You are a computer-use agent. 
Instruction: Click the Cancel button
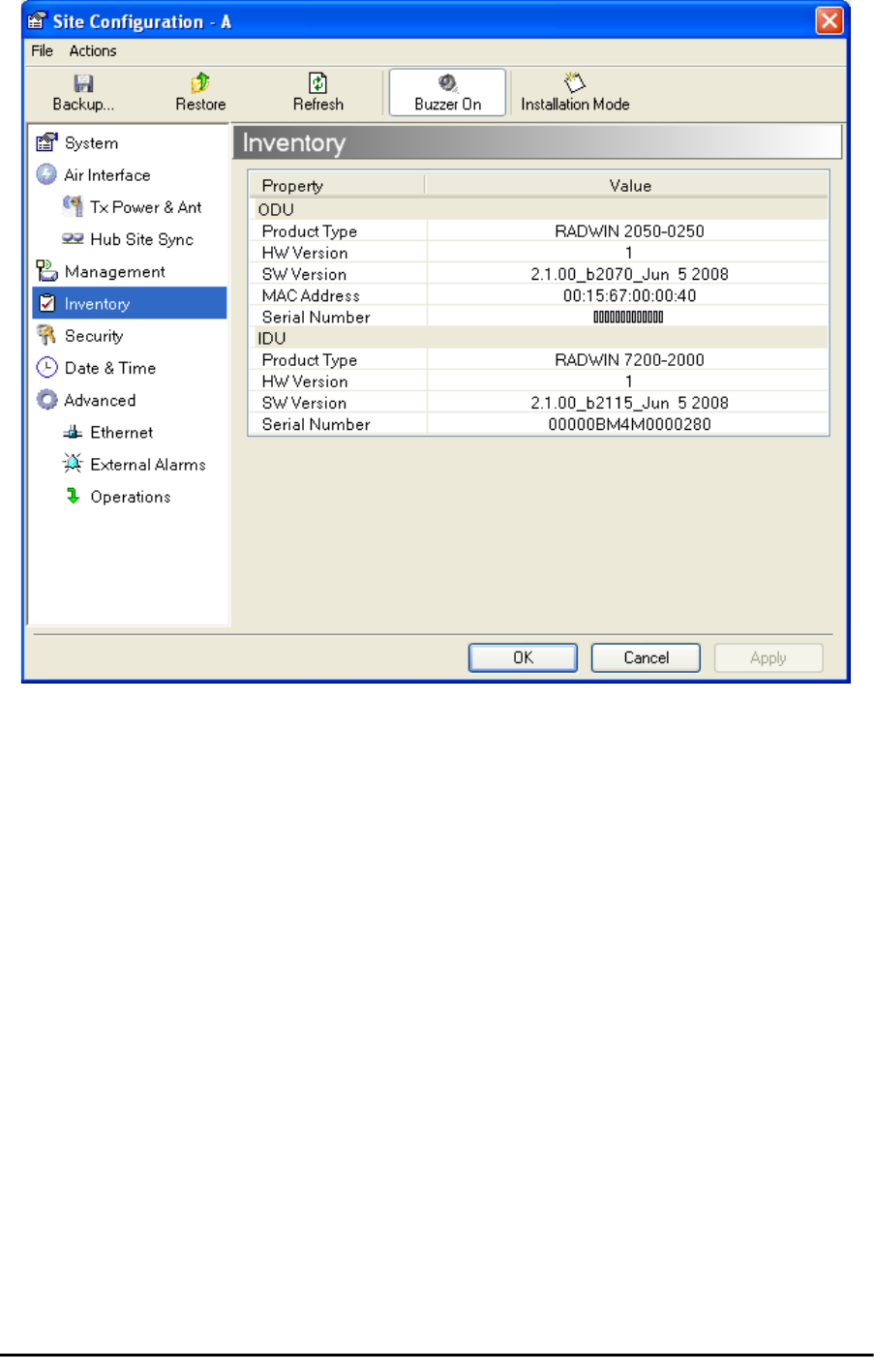[646, 657]
